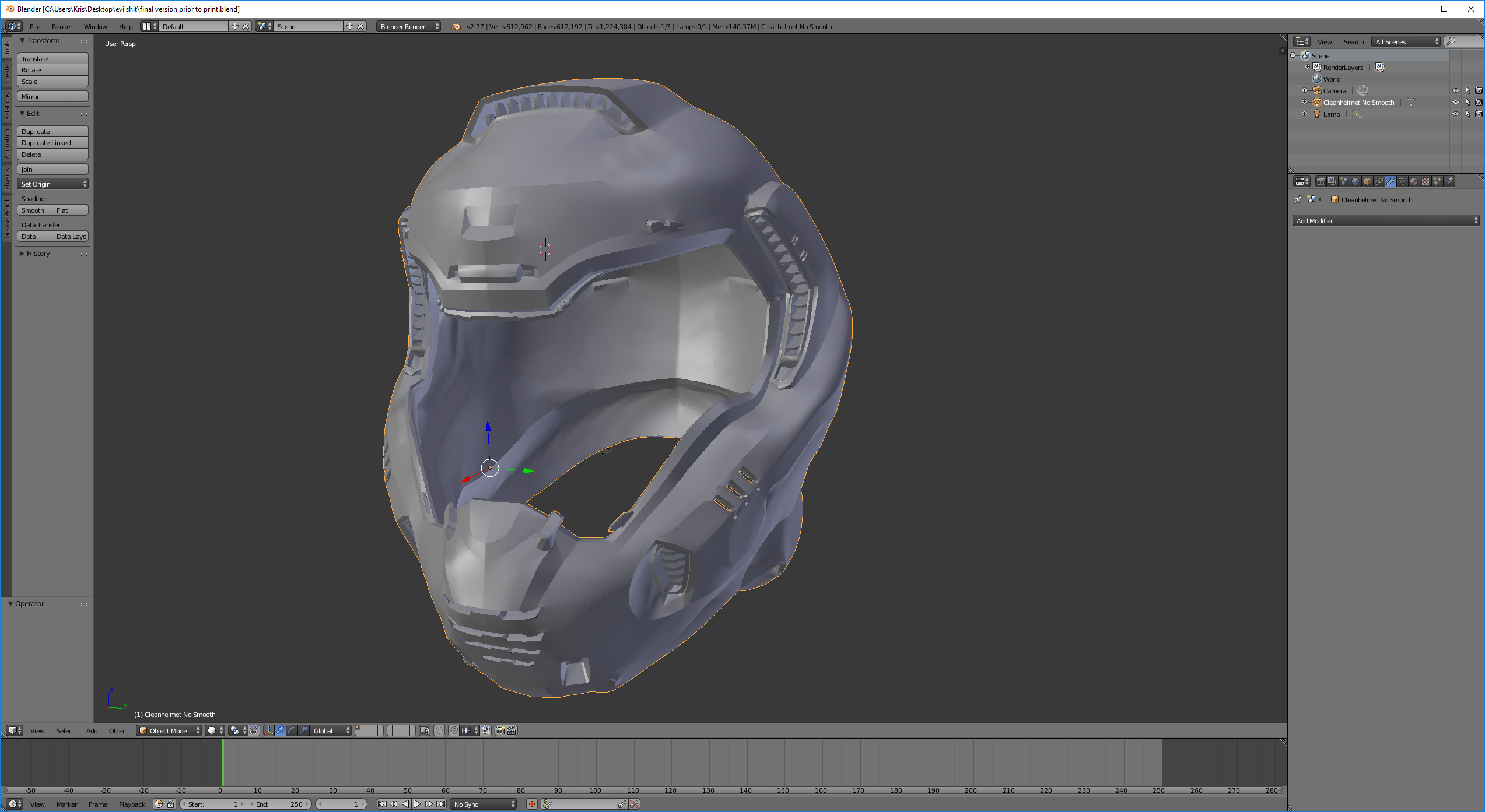Screen dimensions: 1485x812
Task: Open the Add Modifier dropdown
Action: pos(1385,220)
